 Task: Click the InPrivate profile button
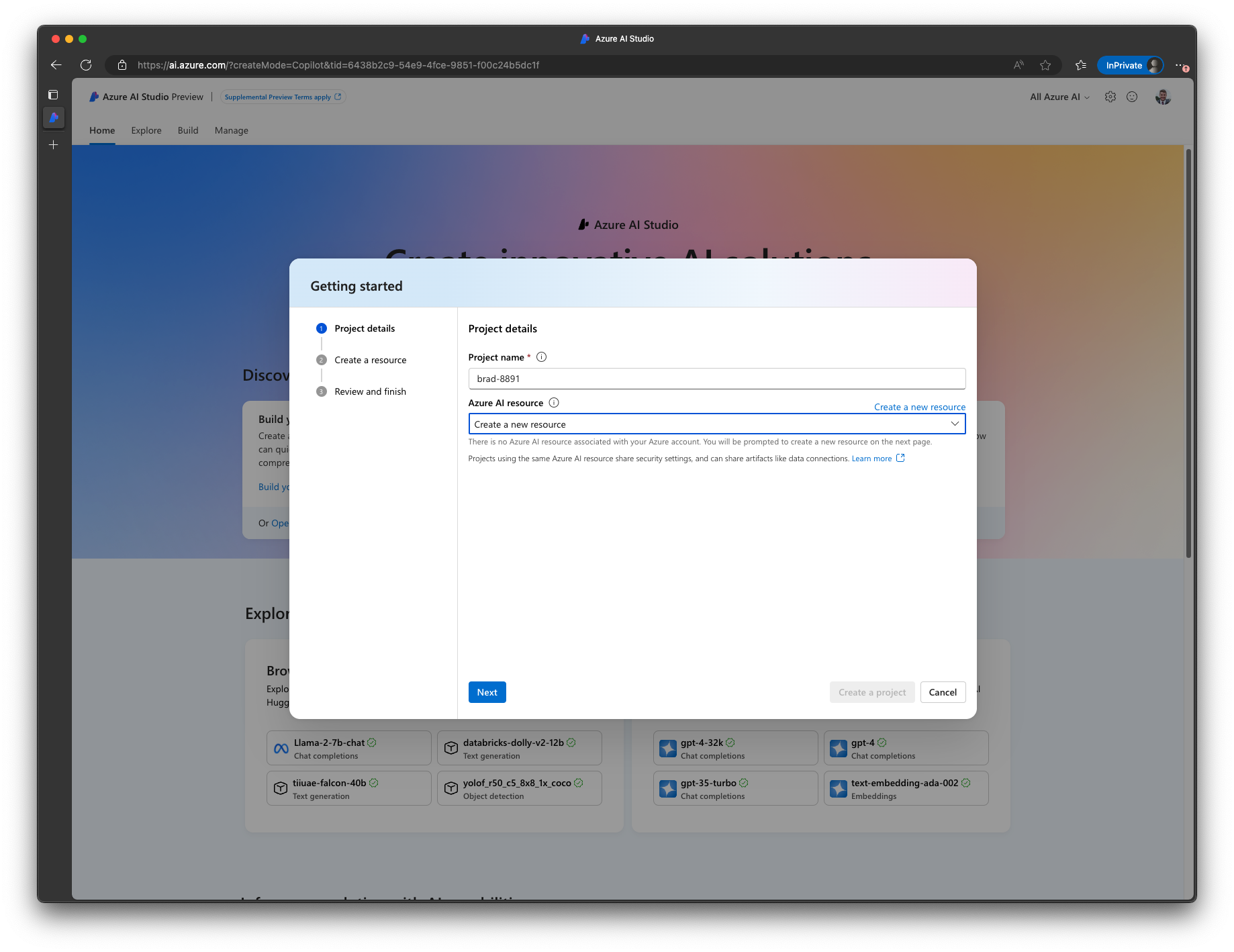click(1131, 65)
